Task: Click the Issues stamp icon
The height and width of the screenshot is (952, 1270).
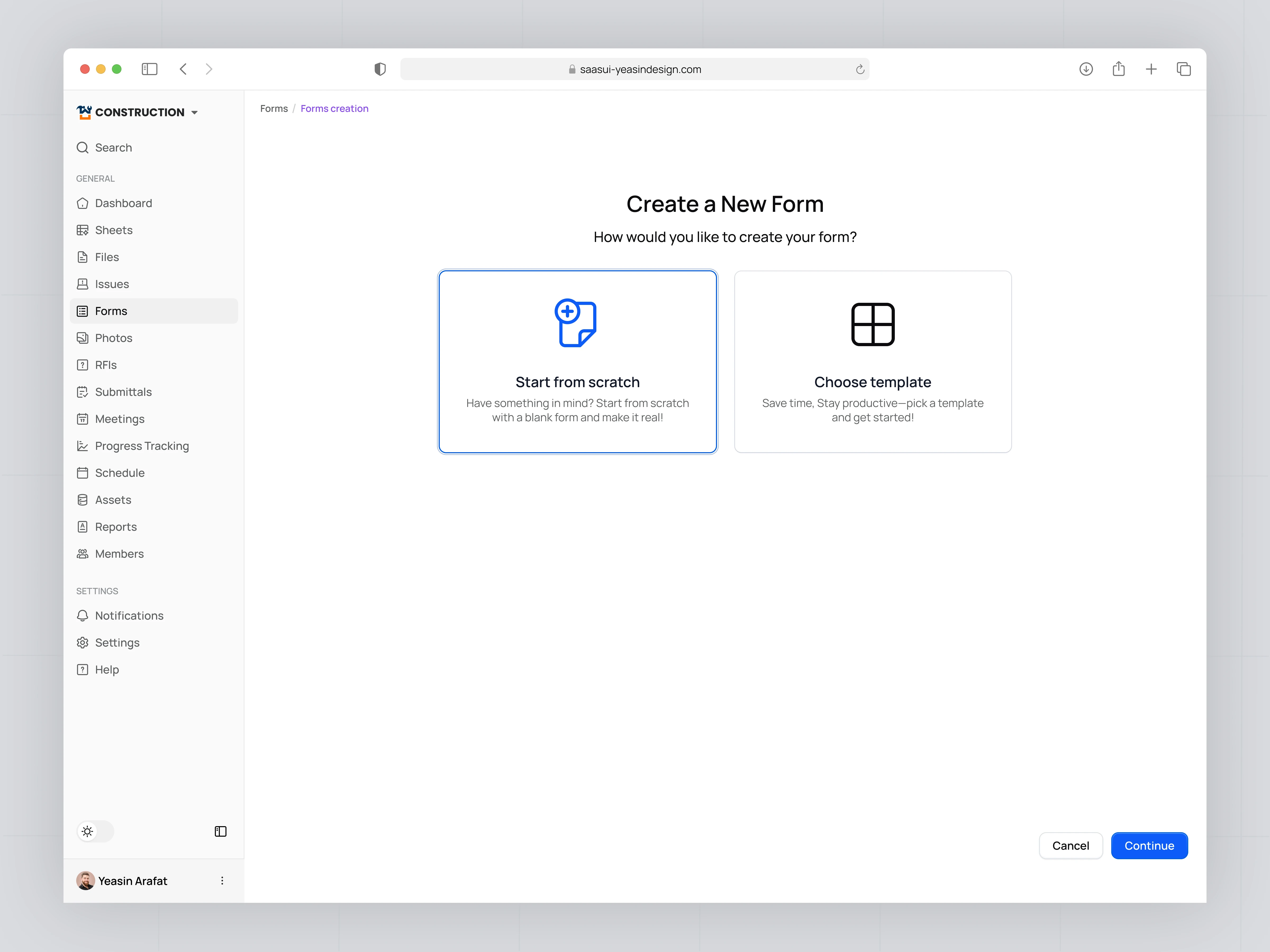Action: point(83,284)
